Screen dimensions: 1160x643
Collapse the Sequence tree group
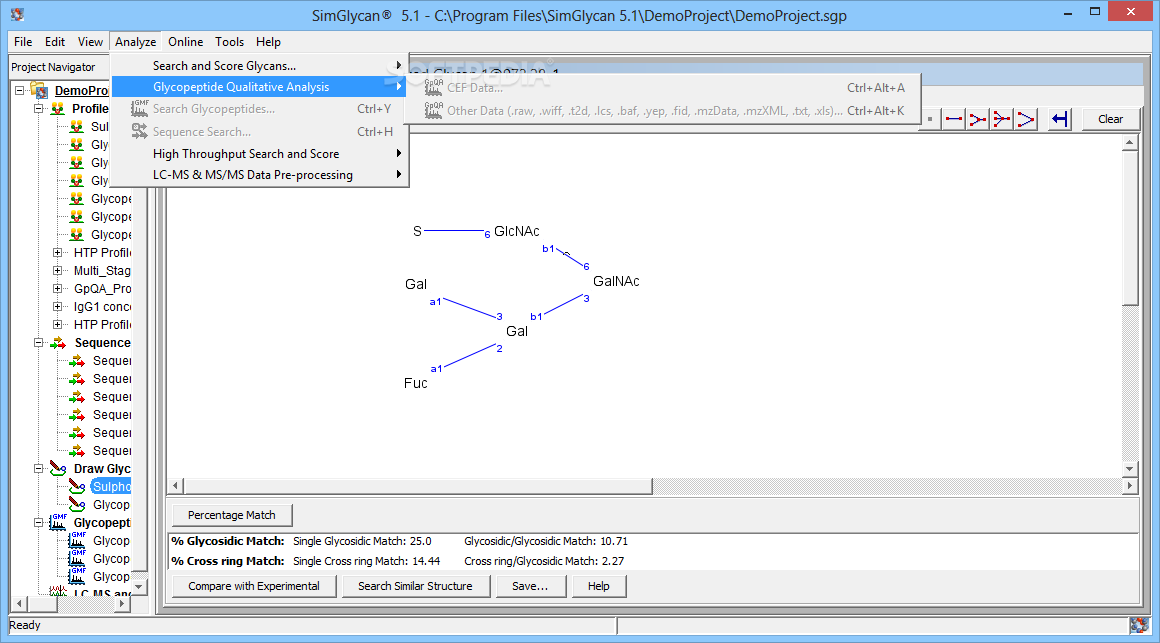tap(38, 343)
